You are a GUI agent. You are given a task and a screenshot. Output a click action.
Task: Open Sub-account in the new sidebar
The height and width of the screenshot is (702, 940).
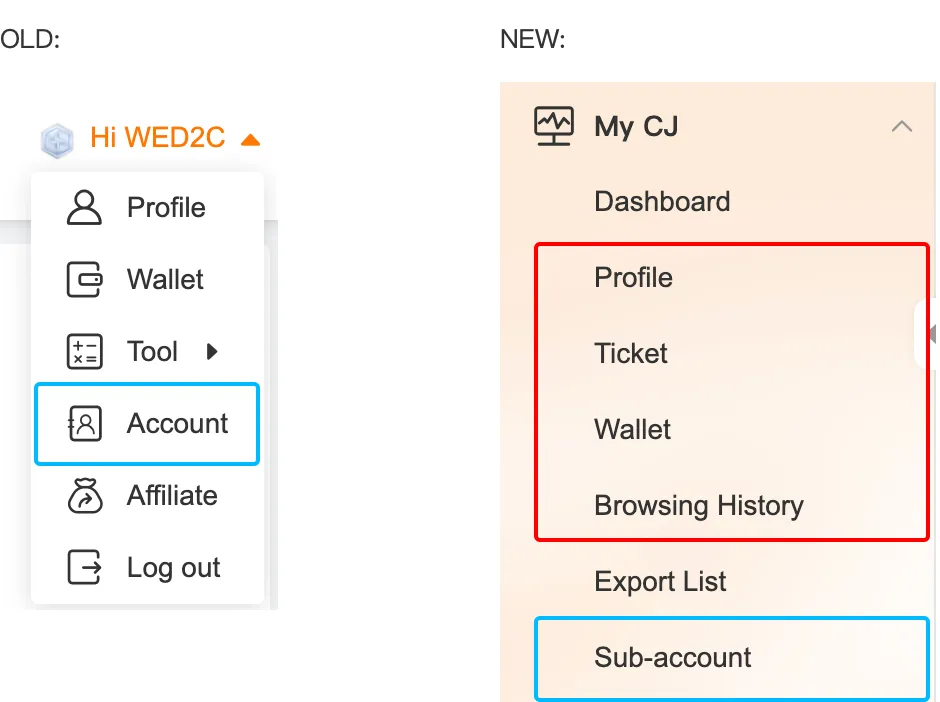click(x=672, y=658)
